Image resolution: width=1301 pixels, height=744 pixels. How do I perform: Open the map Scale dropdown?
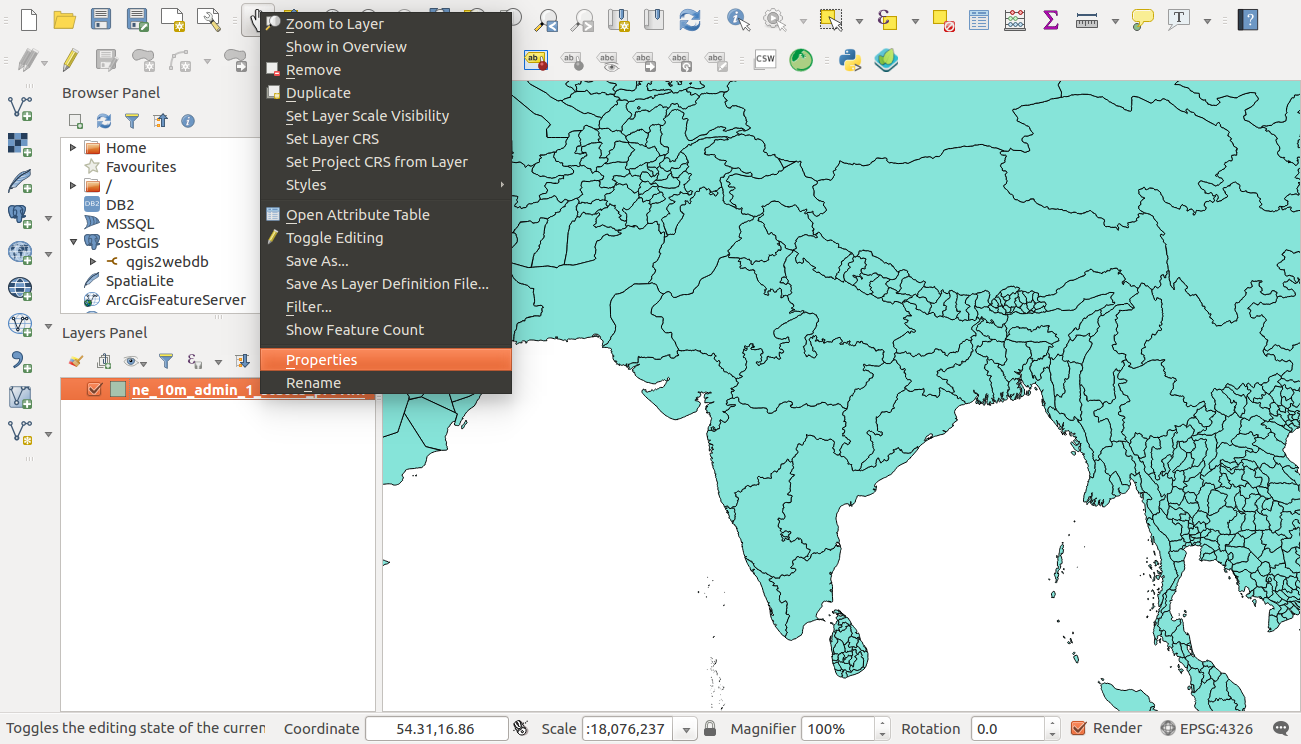point(685,728)
